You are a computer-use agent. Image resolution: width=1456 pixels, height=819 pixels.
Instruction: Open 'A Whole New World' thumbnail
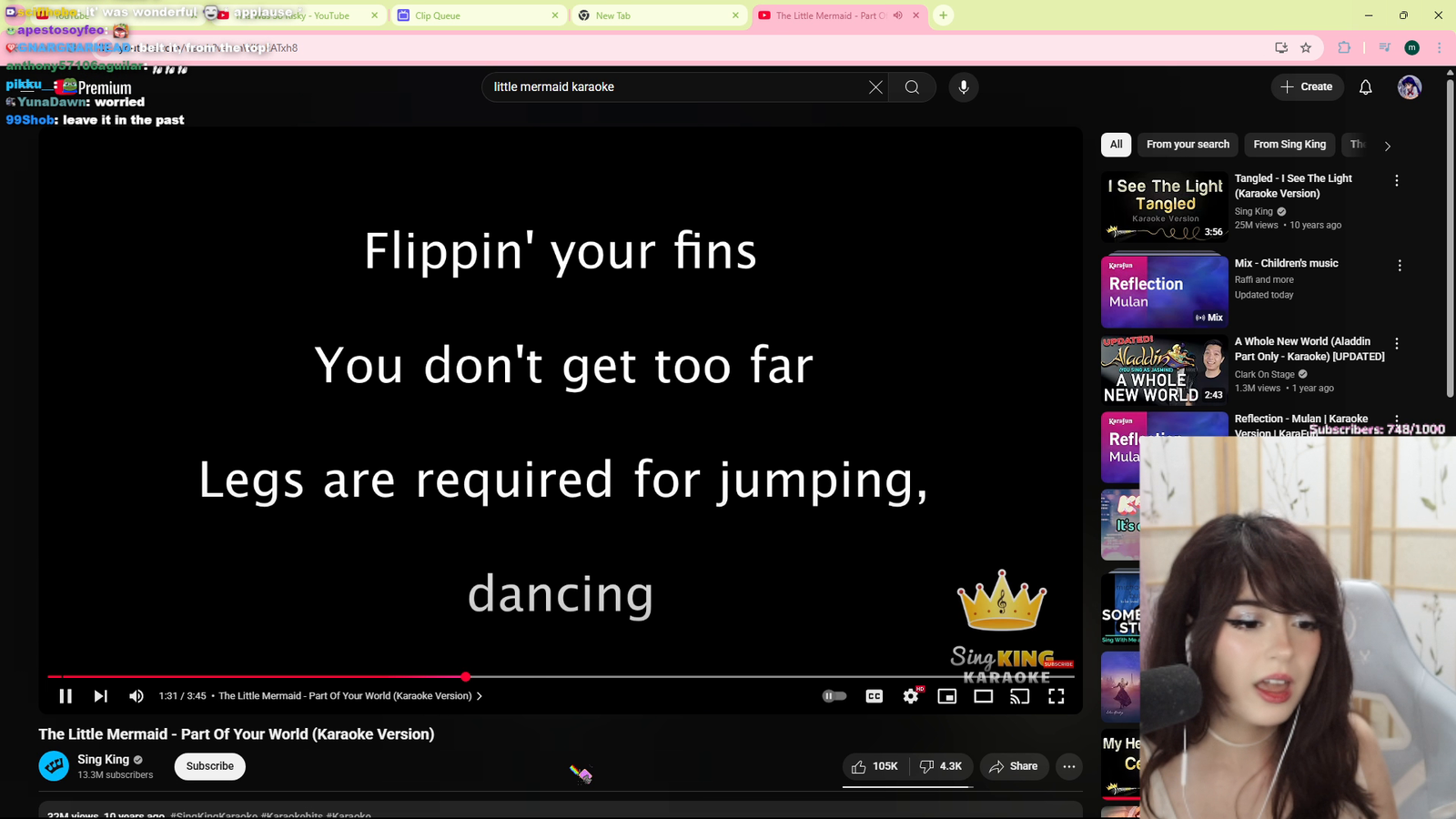1165,370
